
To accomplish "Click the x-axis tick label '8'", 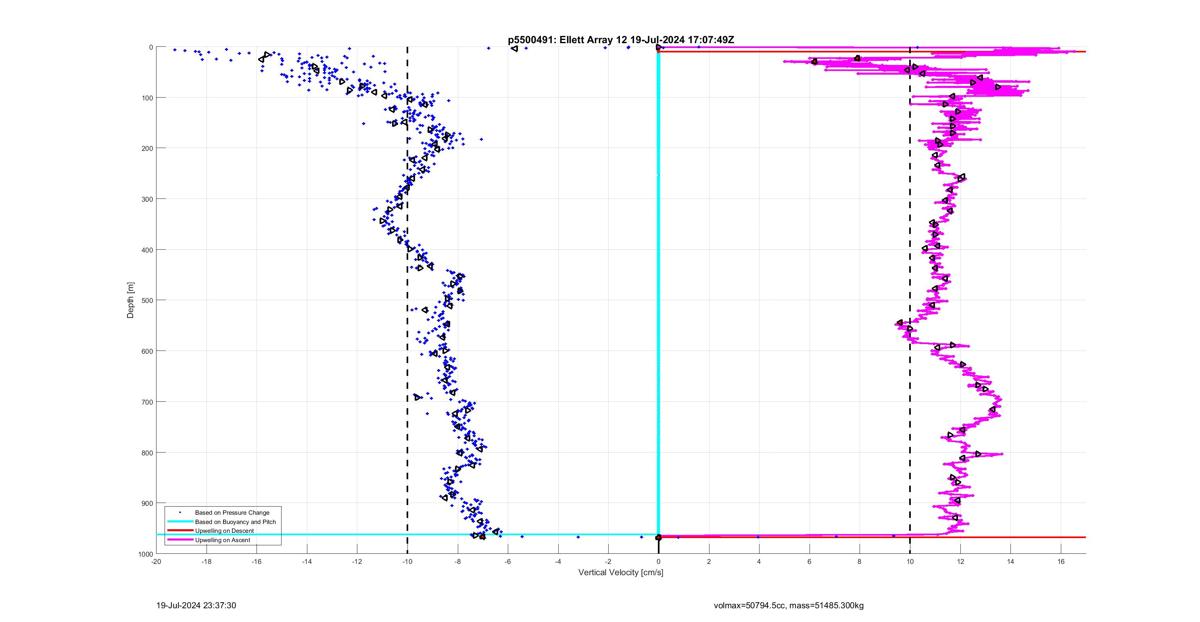I will pyautogui.click(x=860, y=562).
